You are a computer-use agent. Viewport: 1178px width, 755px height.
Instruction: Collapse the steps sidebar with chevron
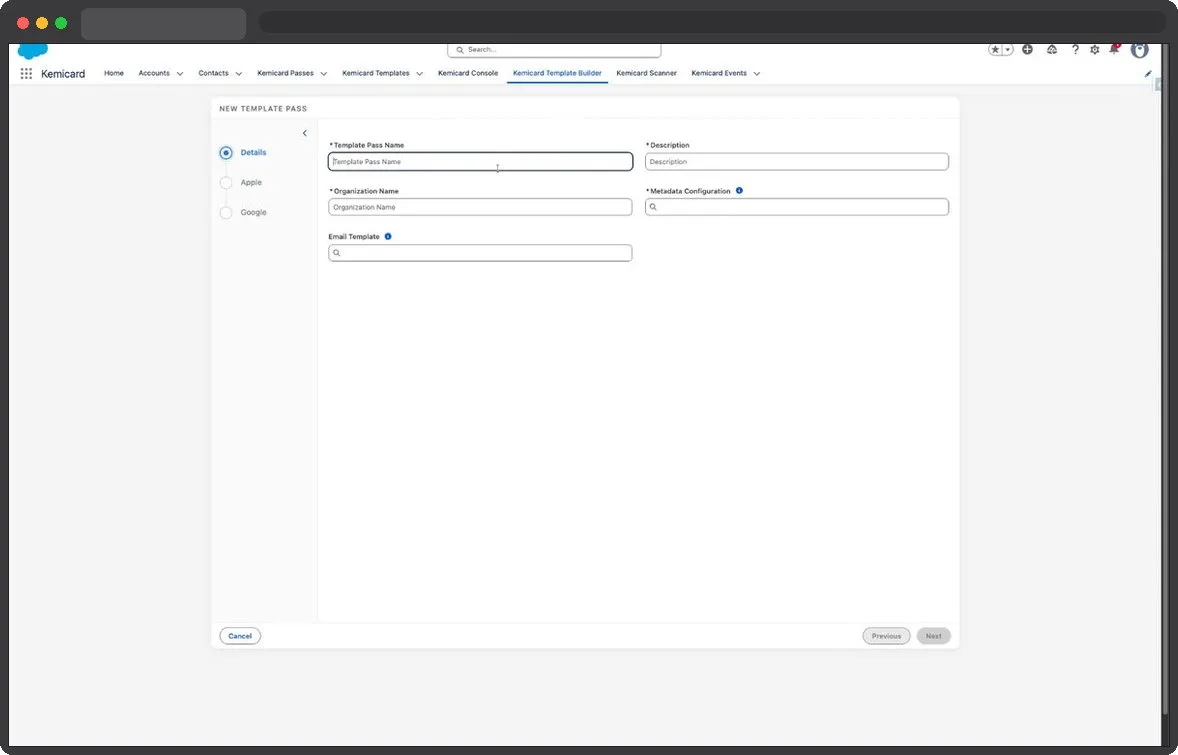[304, 134]
